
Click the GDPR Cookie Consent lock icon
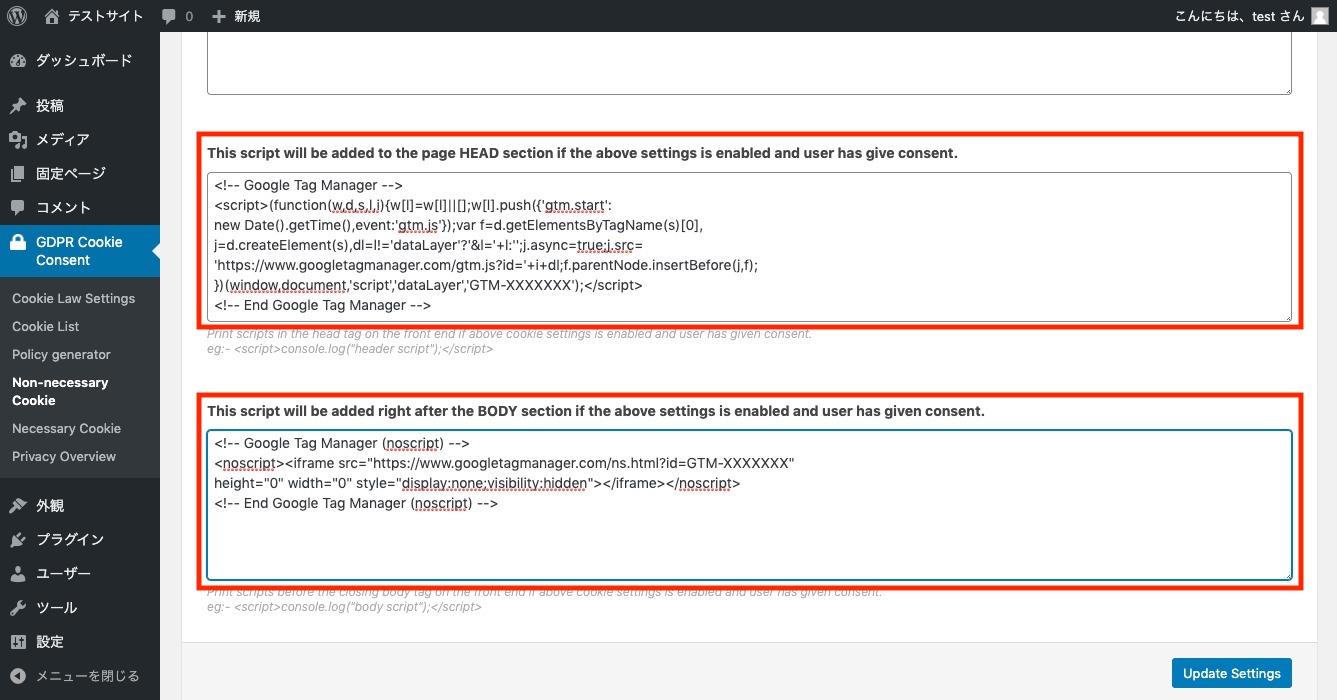tap(18, 242)
